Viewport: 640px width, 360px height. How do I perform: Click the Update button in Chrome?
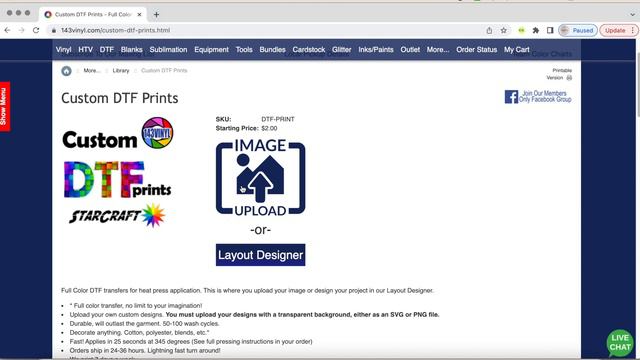click(x=618, y=30)
